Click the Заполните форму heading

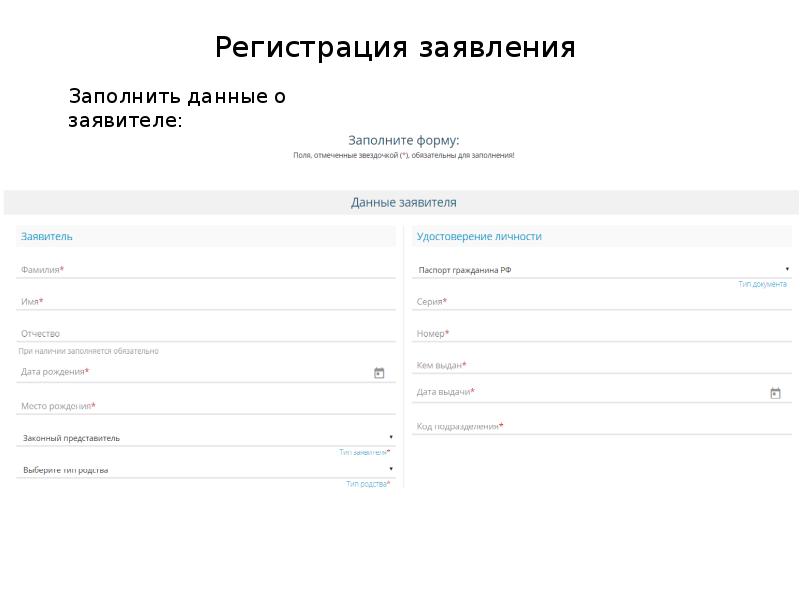coord(403,141)
